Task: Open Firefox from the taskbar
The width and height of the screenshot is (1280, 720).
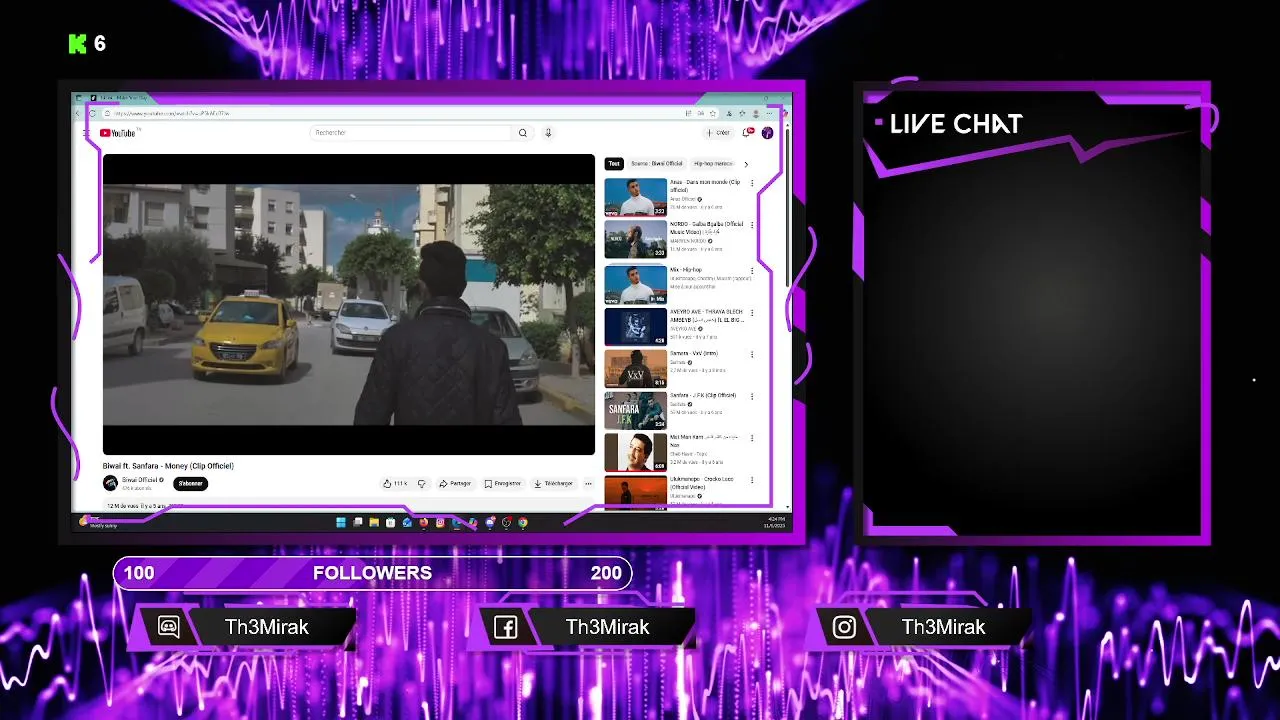Action: tap(424, 522)
